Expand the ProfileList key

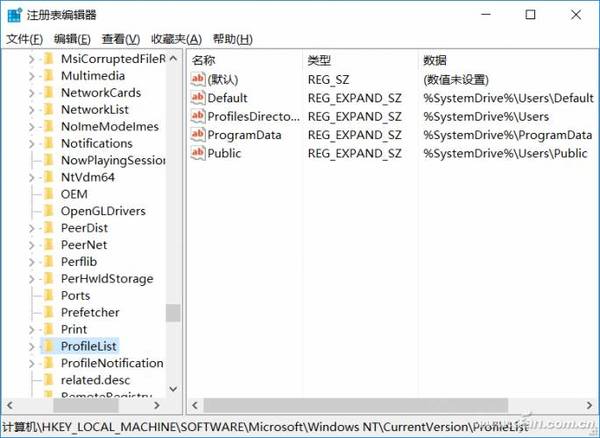[31, 346]
